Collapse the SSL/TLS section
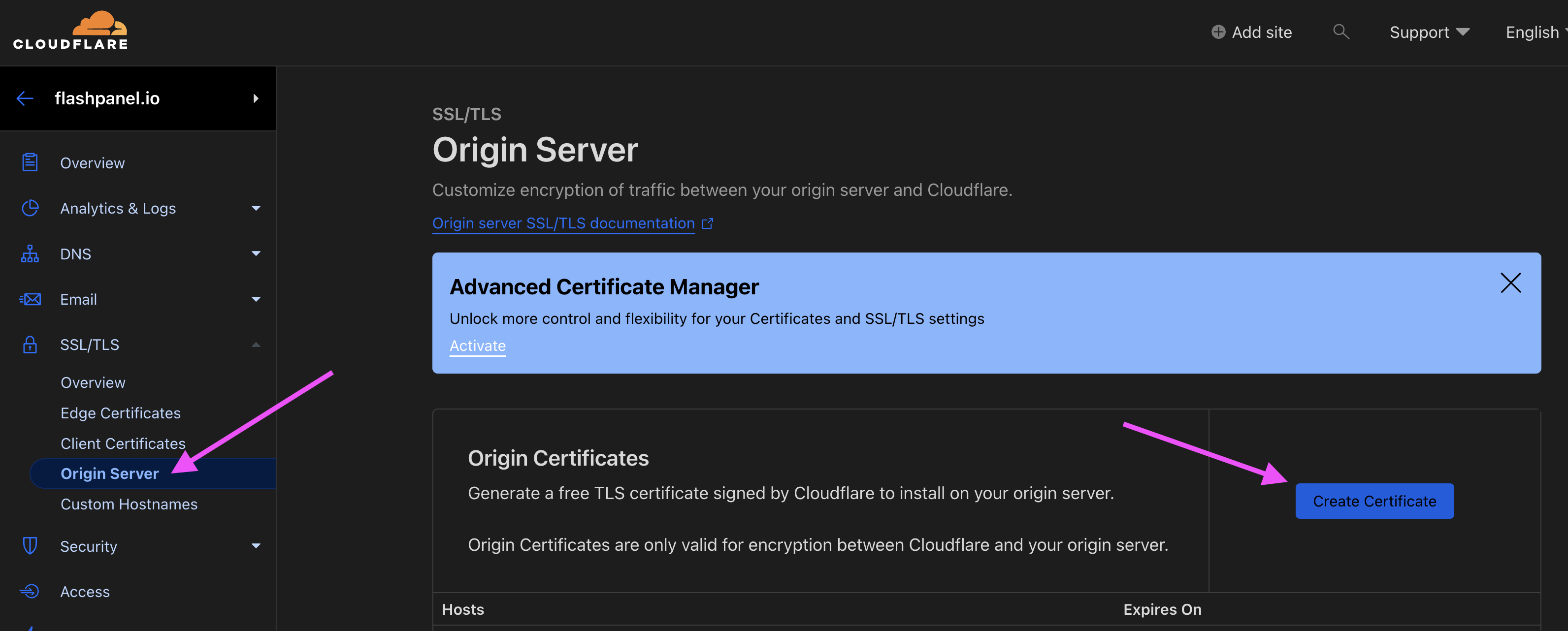The width and height of the screenshot is (1568, 631). pos(256,345)
